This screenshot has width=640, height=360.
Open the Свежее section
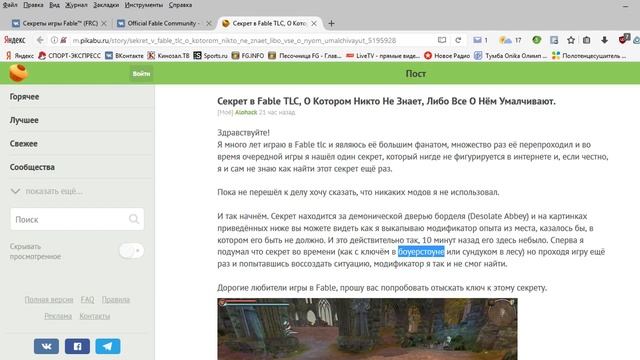(x=24, y=144)
